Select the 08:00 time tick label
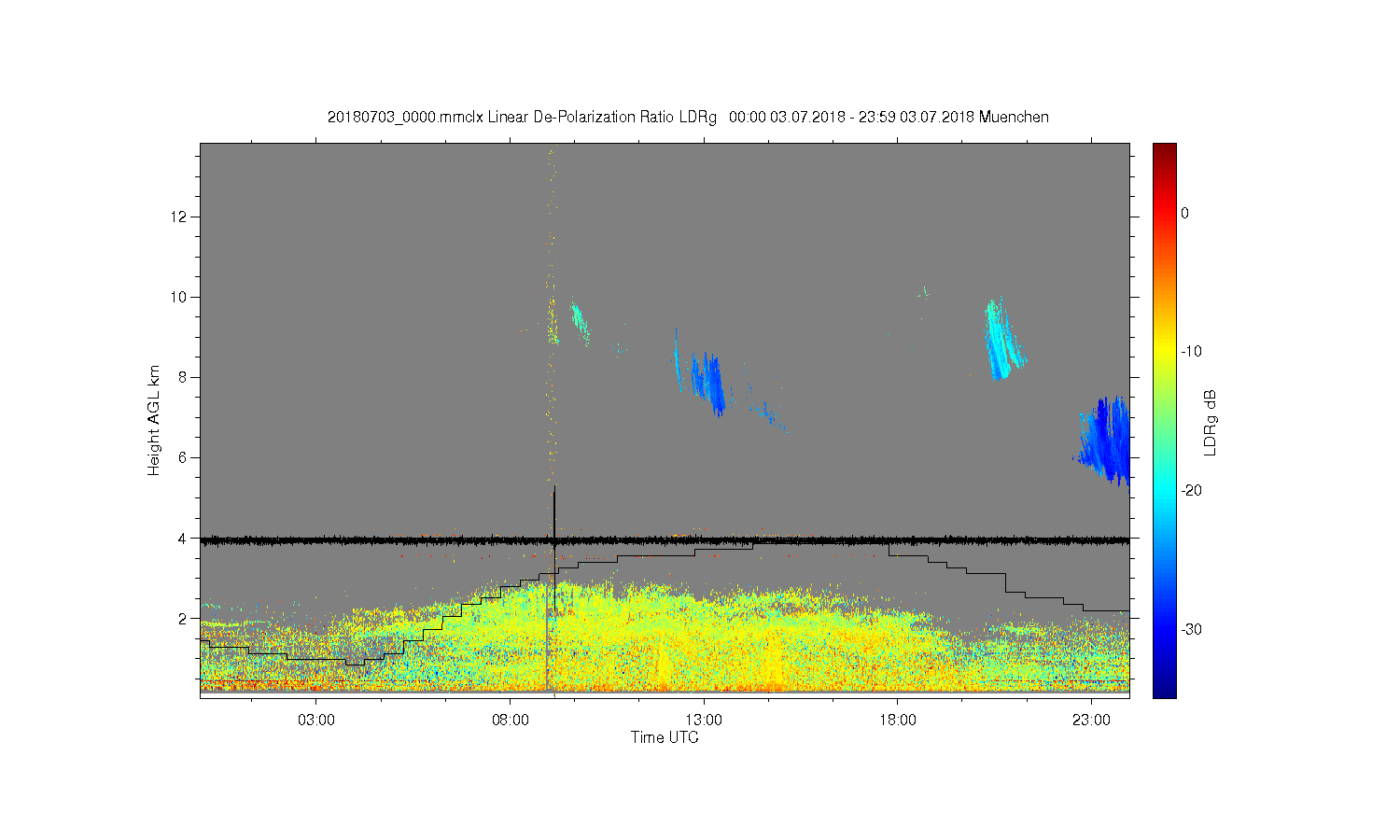 point(511,721)
